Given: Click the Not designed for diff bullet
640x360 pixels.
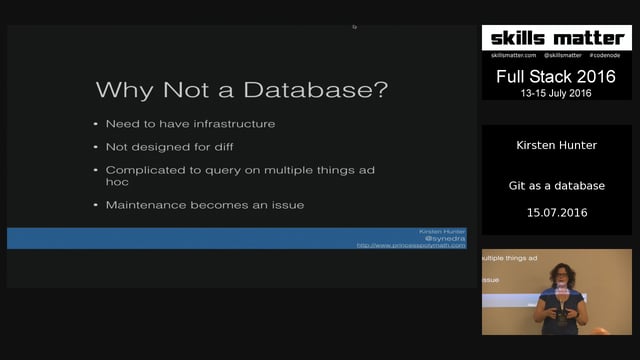Looking at the screenshot, I should tap(169, 147).
